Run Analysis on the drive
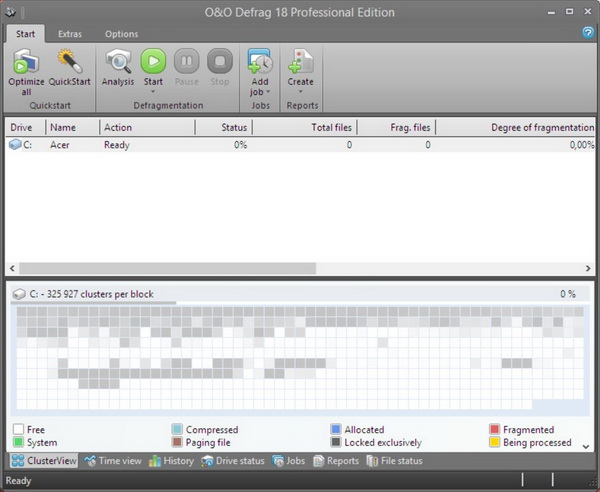600x492 pixels. click(119, 62)
